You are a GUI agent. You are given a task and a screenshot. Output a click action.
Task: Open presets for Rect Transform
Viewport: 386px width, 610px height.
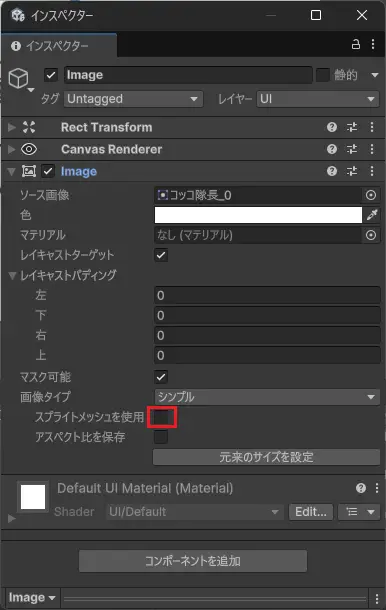coord(352,127)
